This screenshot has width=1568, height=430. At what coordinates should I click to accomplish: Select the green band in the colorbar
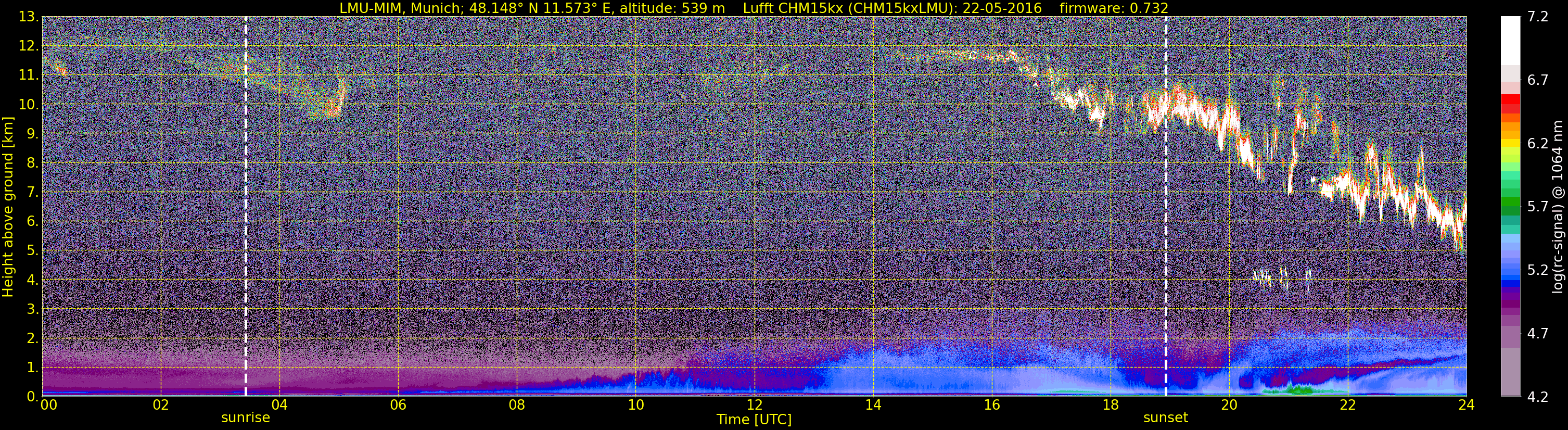click(x=1510, y=201)
